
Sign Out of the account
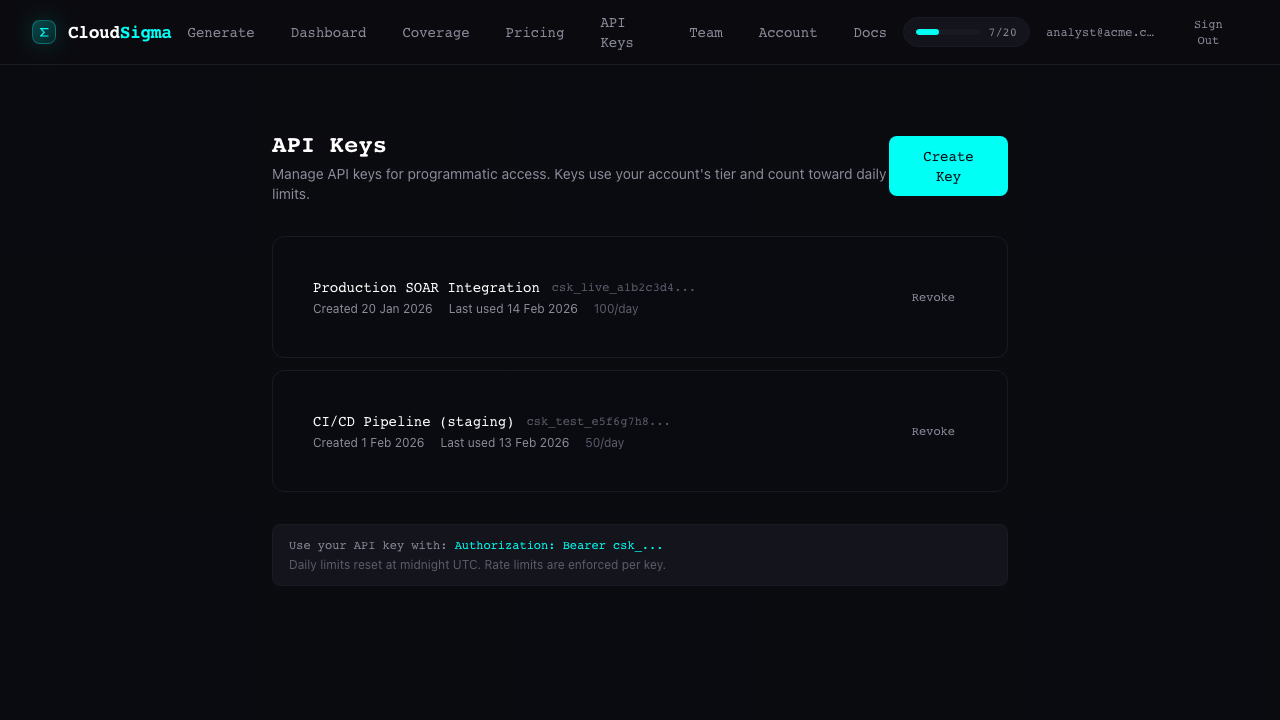[x=1207, y=32]
